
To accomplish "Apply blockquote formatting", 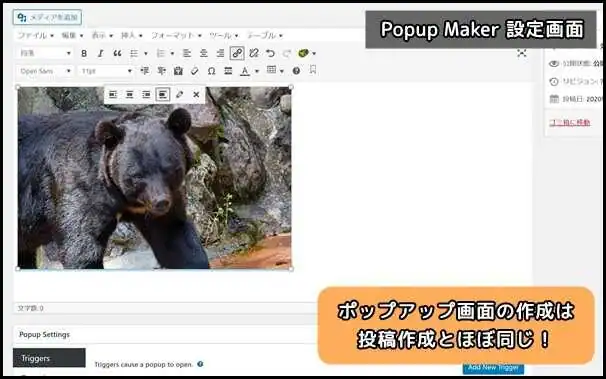I will tap(117, 53).
